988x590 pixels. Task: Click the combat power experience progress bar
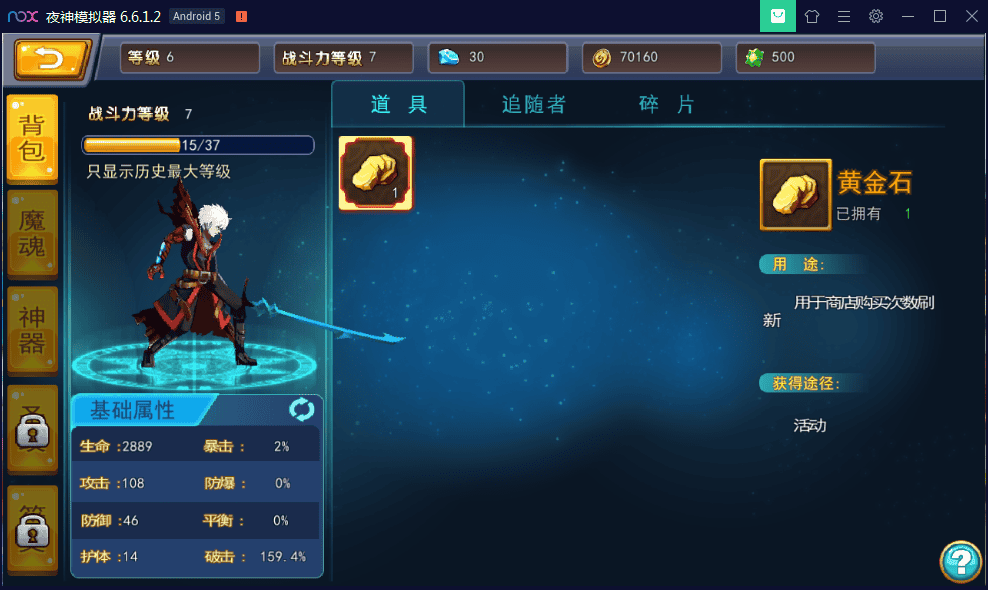[x=198, y=145]
